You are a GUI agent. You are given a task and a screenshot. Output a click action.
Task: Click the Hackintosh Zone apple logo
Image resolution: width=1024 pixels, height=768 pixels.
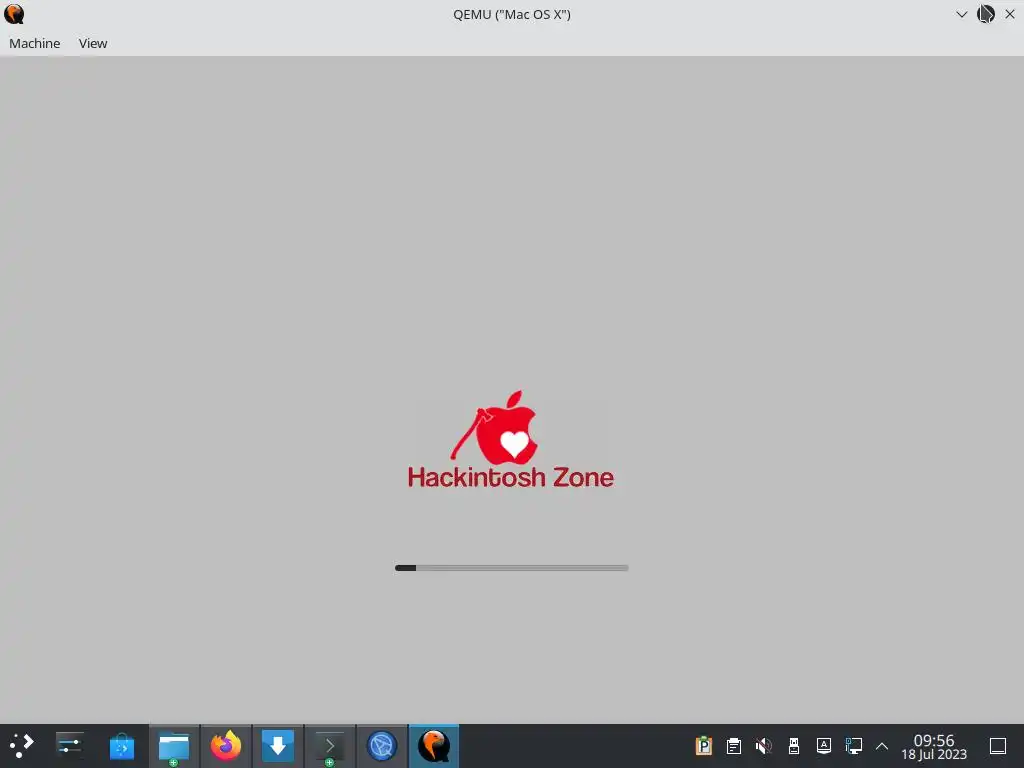(x=494, y=426)
